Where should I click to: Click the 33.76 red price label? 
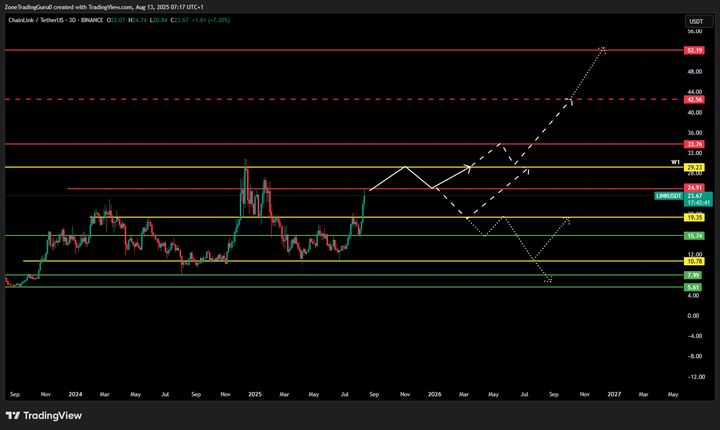click(695, 144)
